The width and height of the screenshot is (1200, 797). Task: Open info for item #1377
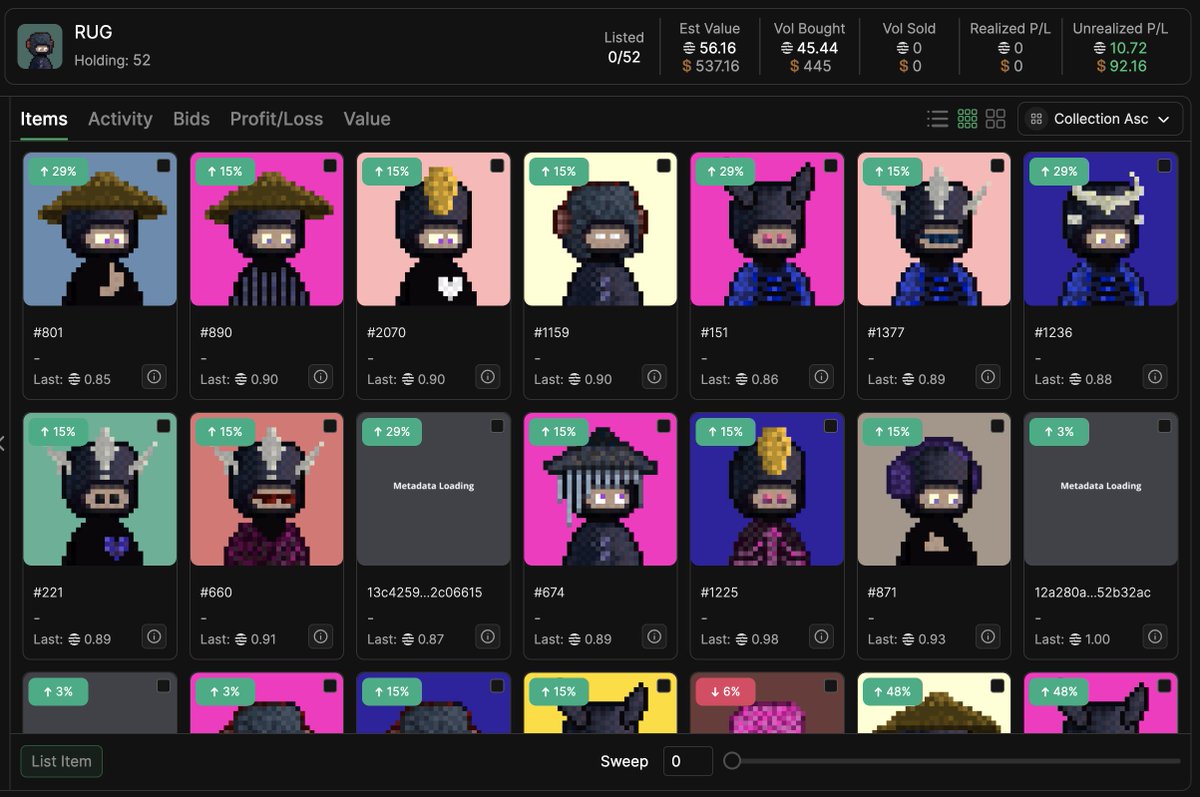pos(989,377)
